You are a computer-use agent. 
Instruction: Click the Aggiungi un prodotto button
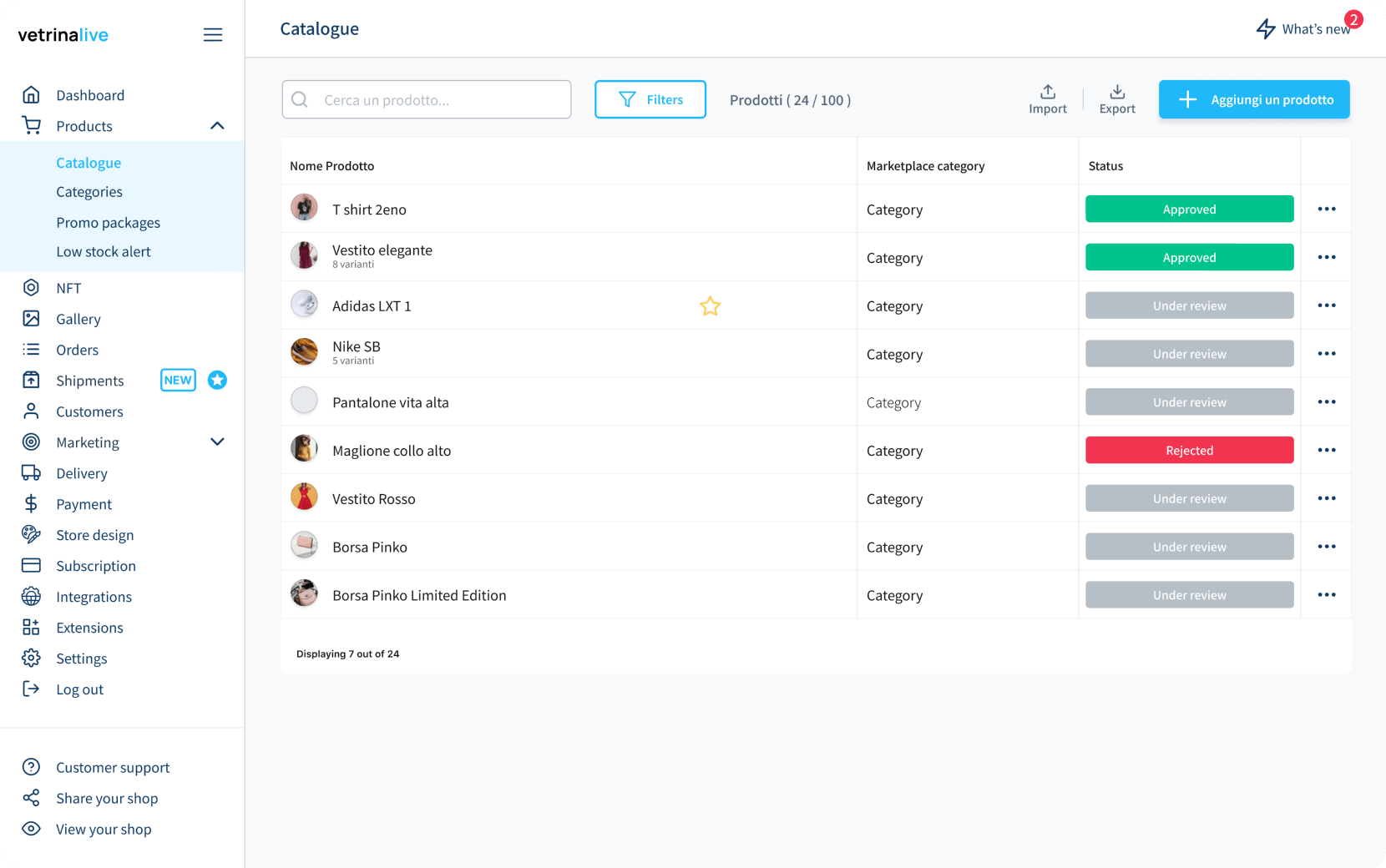(x=1253, y=100)
